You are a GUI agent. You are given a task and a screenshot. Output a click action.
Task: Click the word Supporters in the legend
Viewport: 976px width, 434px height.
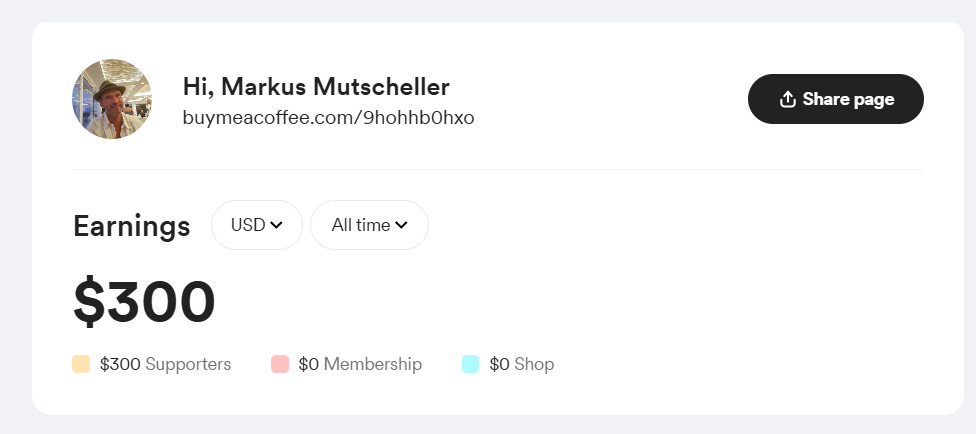(x=188, y=364)
